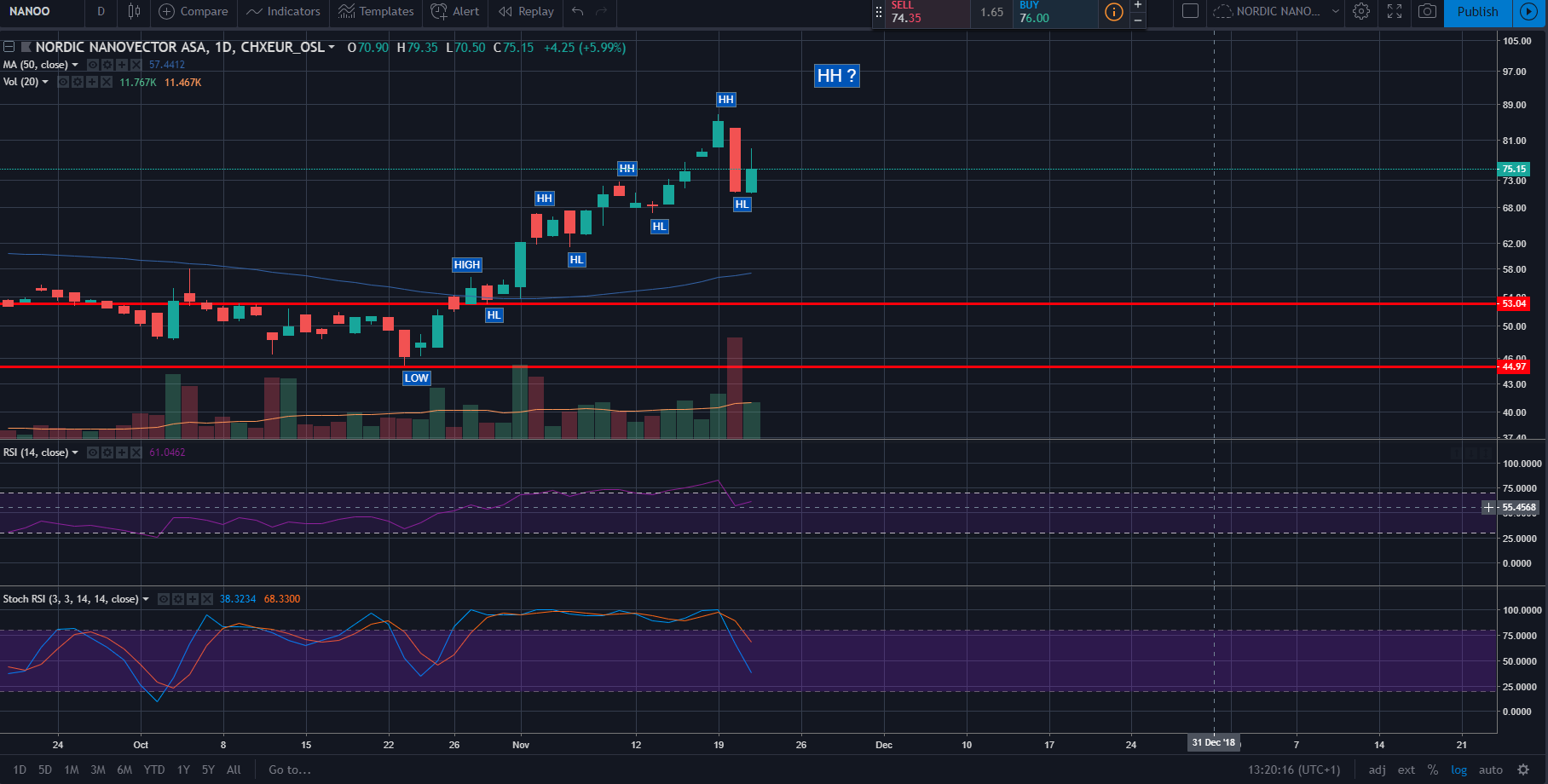Open Vol indicator settings gear
Image resolution: width=1548 pixels, height=784 pixels.
[x=78, y=83]
